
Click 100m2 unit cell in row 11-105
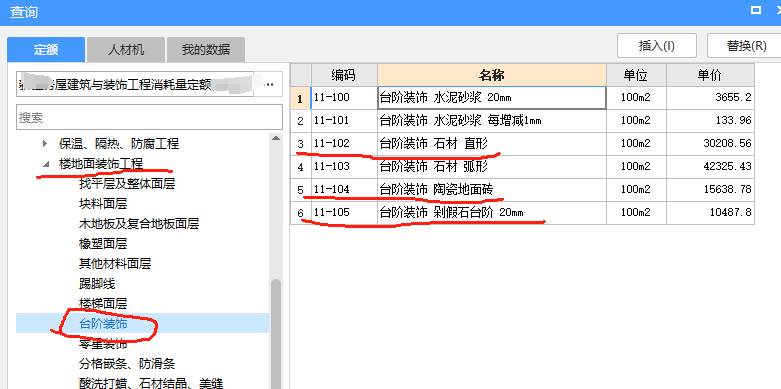coord(636,213)
